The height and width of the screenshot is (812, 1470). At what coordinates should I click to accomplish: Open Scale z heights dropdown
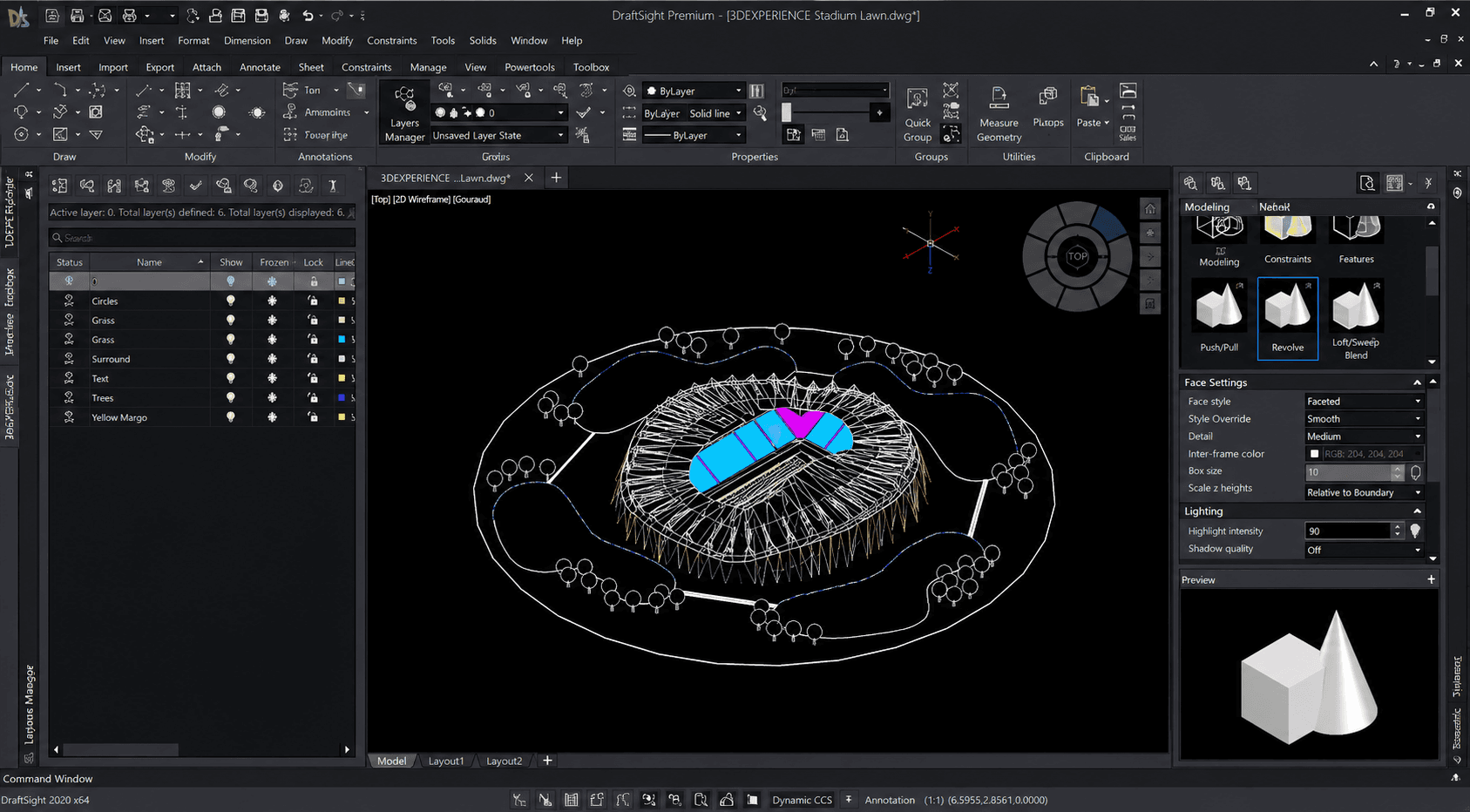(1364, 492)
